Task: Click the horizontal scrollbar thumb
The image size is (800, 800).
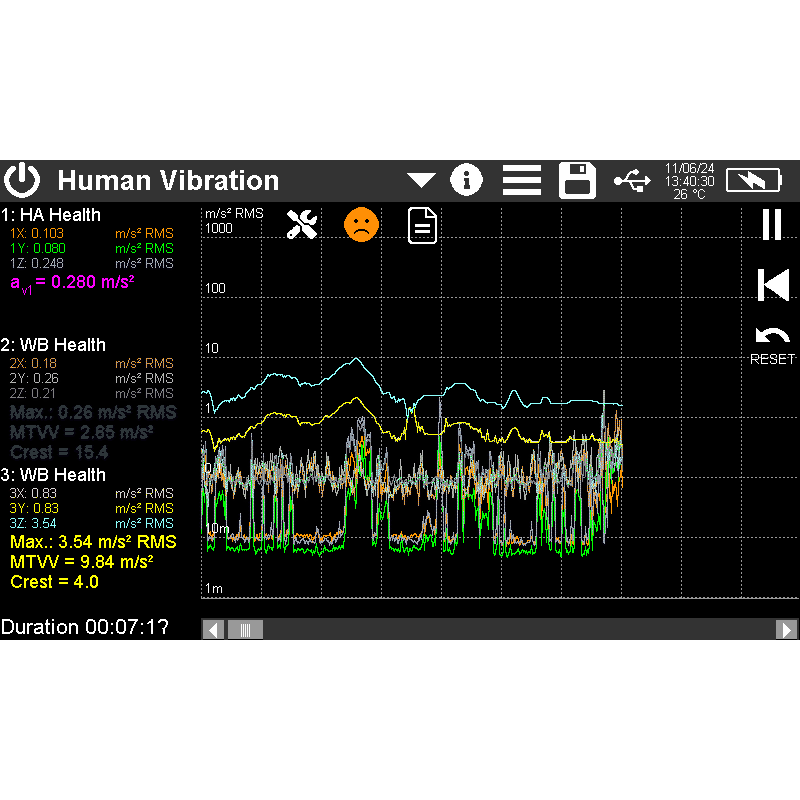Action: [244, 629]
